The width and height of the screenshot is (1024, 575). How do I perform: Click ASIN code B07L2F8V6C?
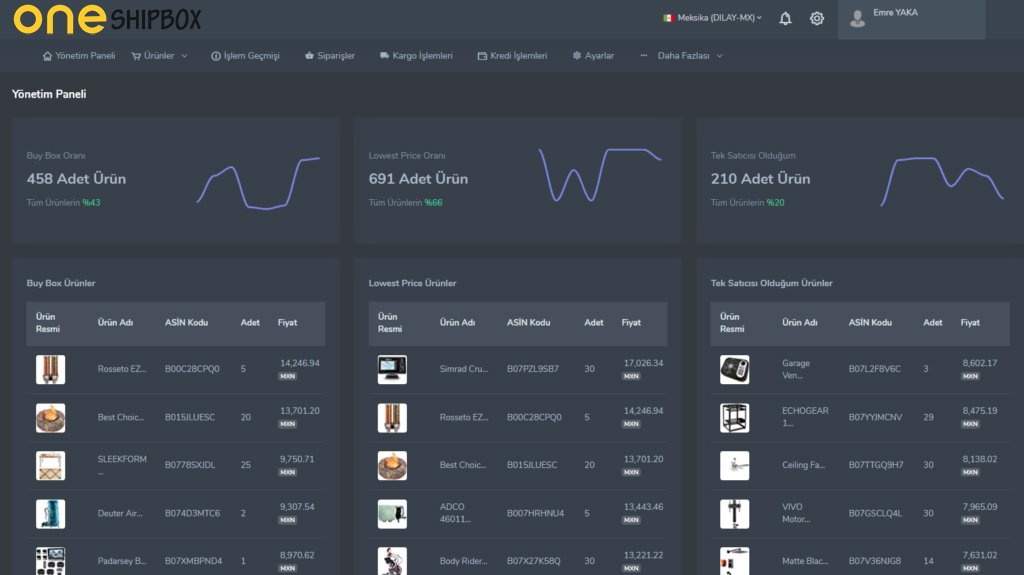pos(874,369)
